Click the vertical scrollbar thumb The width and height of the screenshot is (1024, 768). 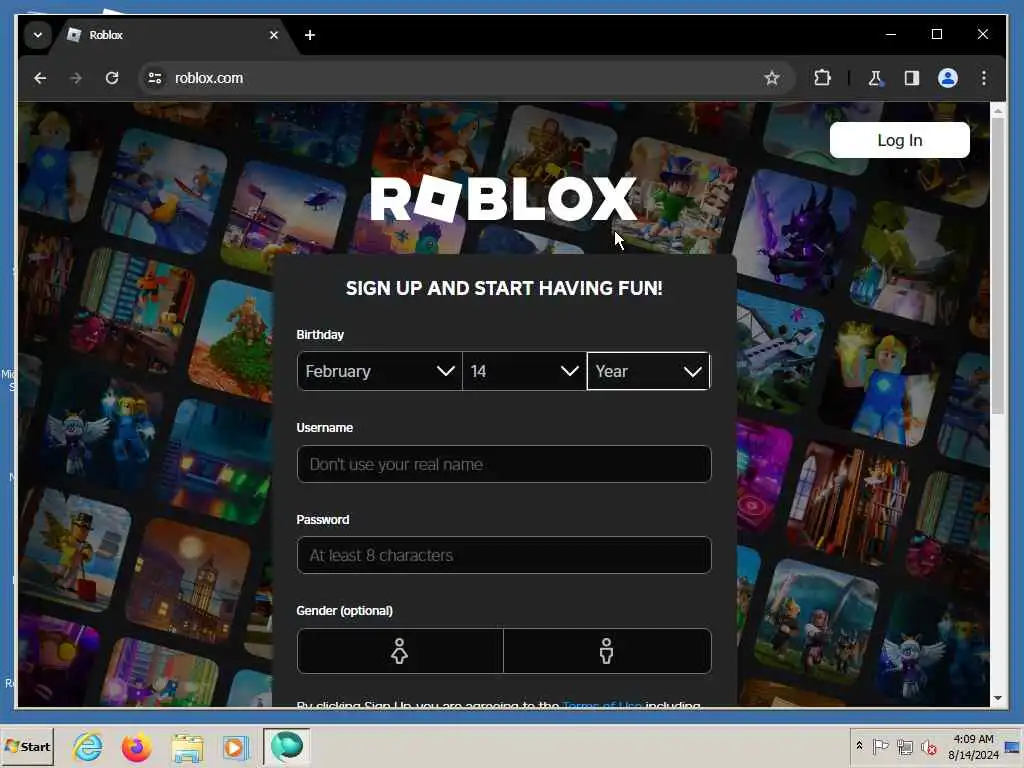[997, 267]
